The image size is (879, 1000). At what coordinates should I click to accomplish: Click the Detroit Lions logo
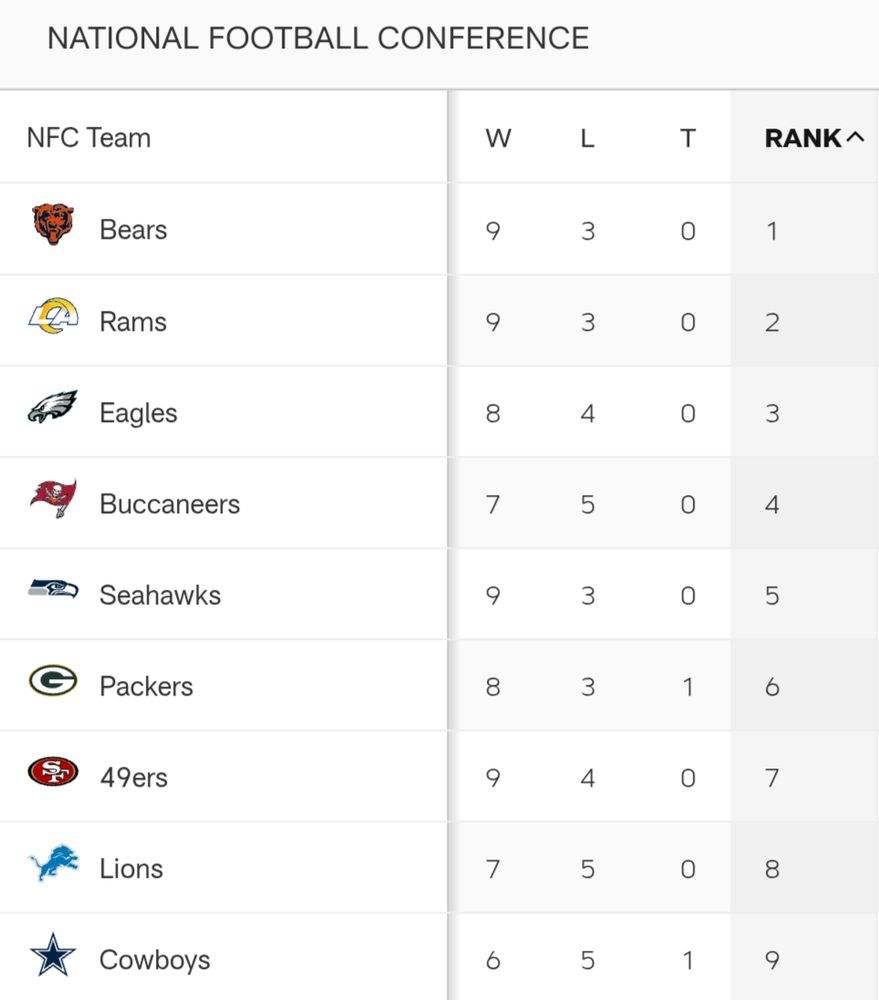54,863
